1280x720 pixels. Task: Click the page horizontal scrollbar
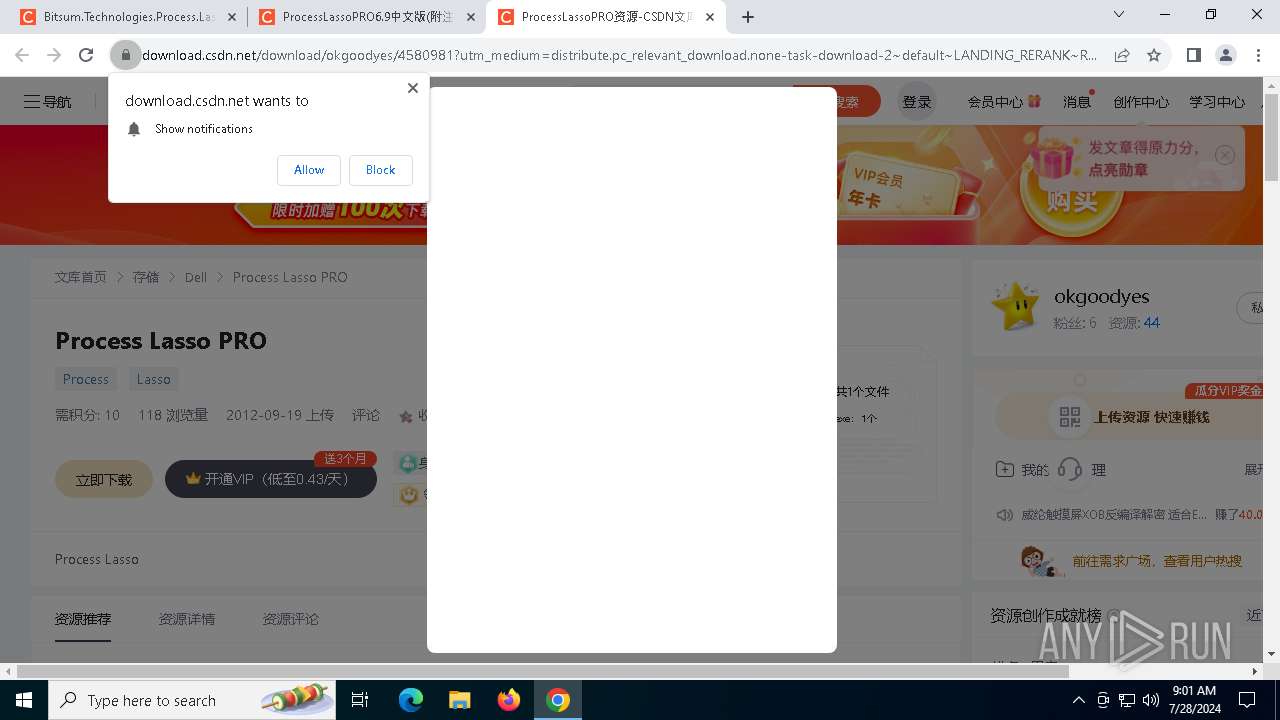tap(543, 671)
